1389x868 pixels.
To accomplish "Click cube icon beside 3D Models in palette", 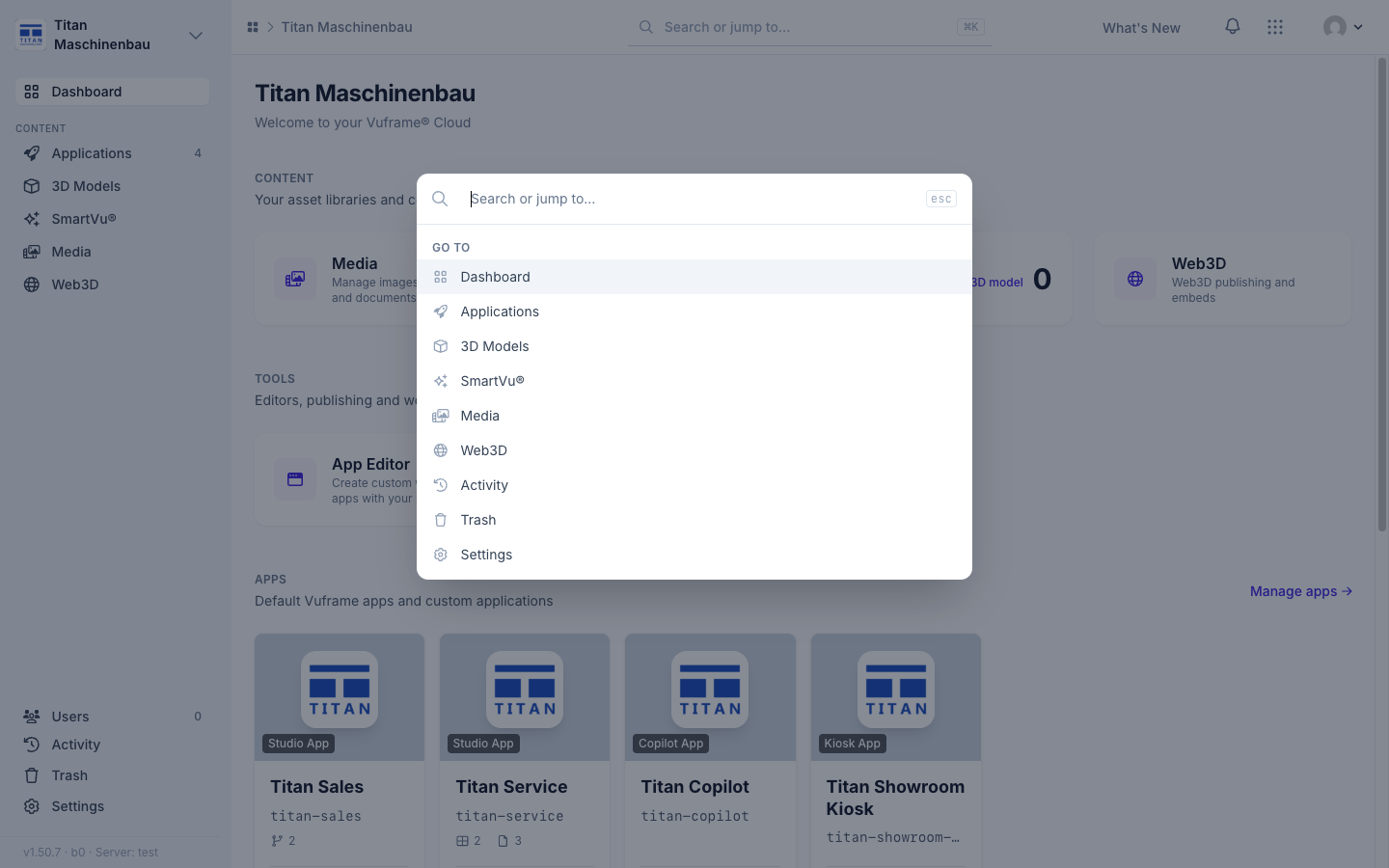I will (441, 346).
